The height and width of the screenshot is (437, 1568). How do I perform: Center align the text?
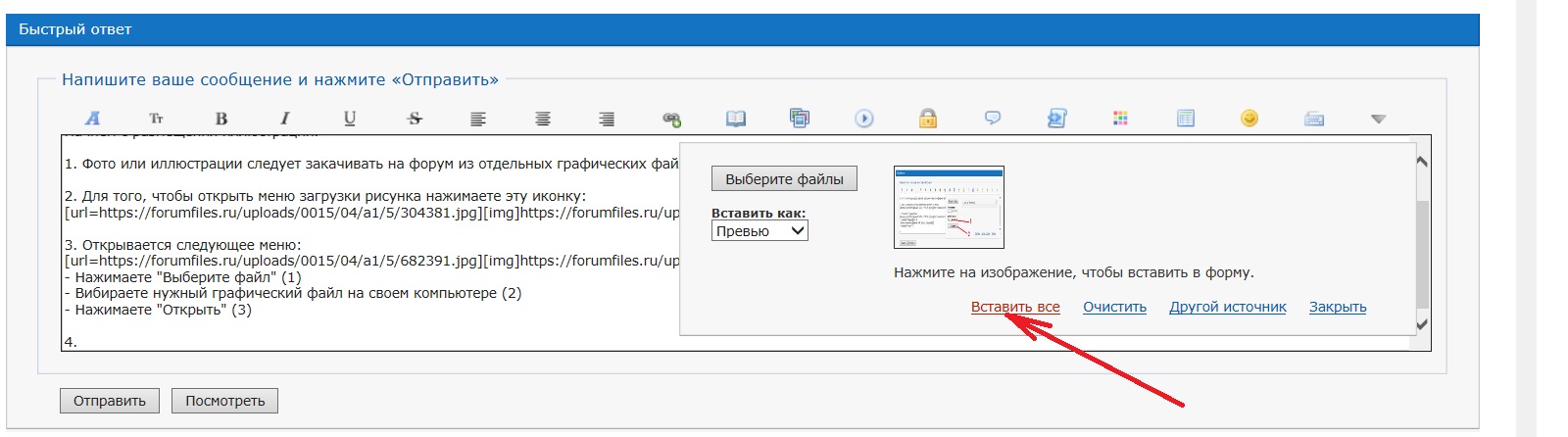(543, 119)
